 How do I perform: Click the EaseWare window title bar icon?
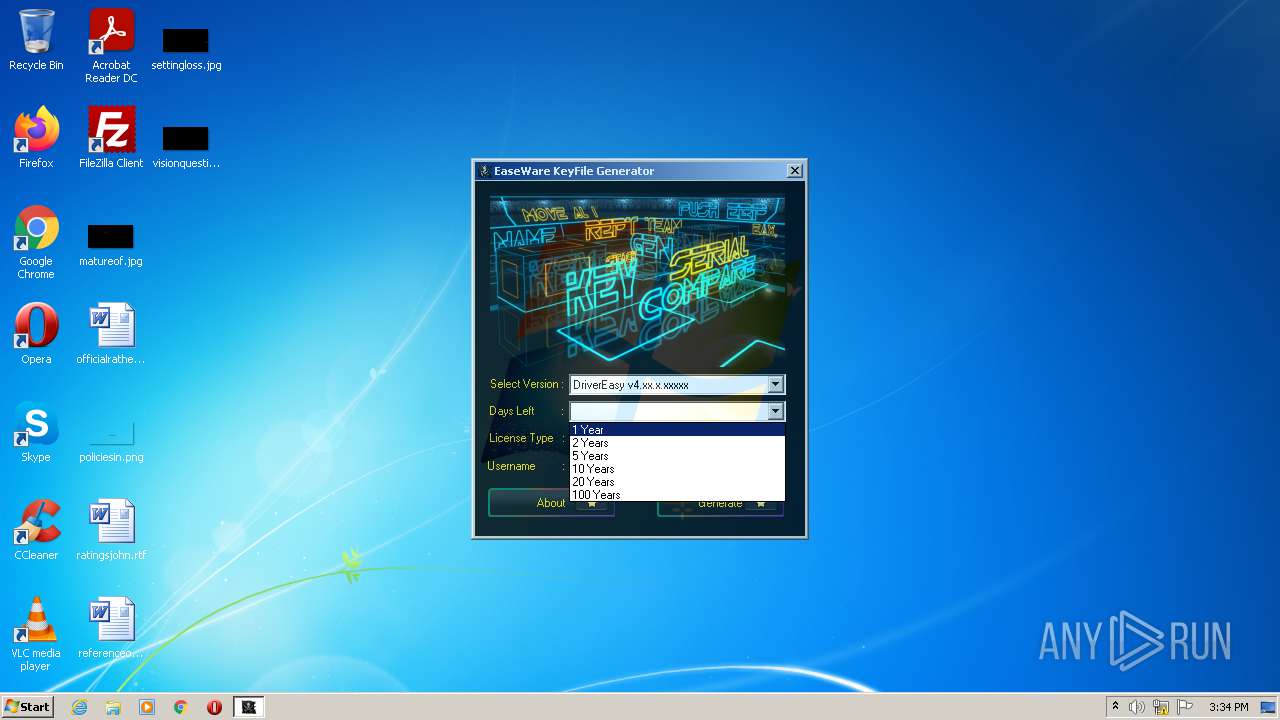(x=484, y=171)
